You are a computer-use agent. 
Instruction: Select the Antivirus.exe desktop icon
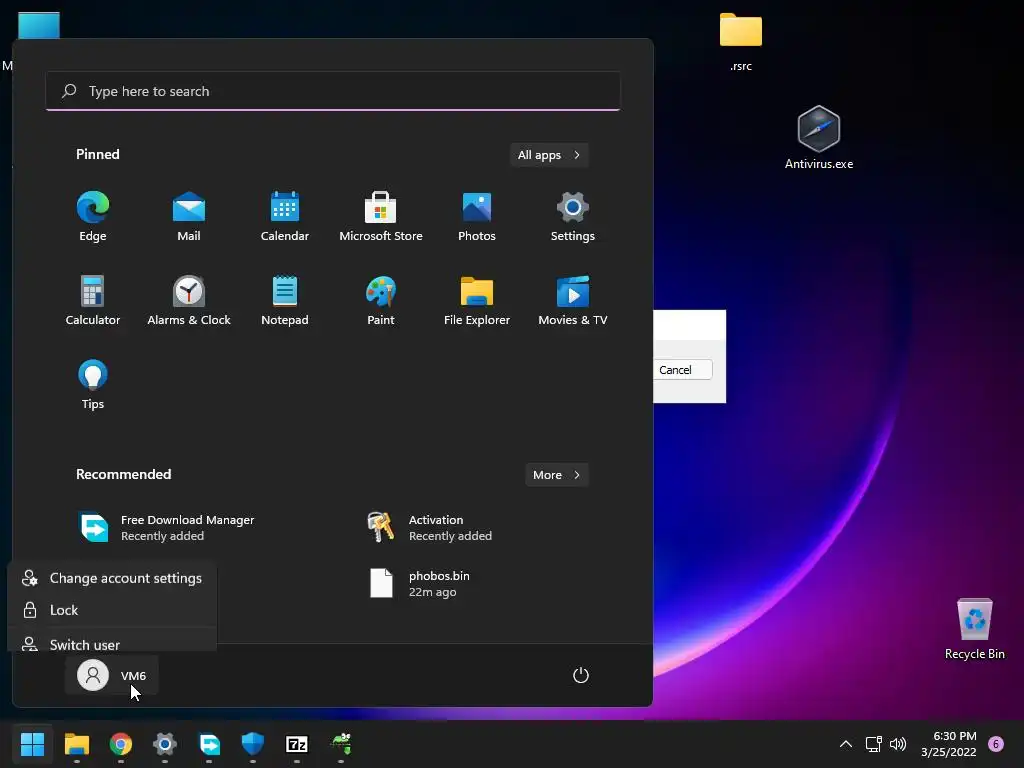[x=819, y=138]
